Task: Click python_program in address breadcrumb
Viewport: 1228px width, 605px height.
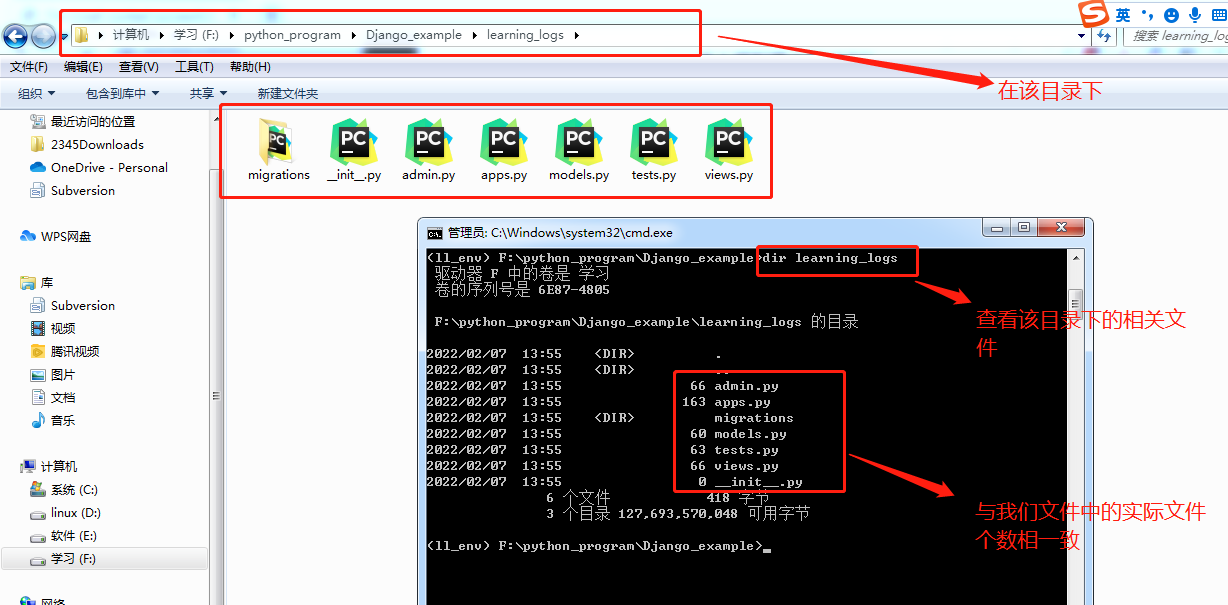Action: click(292, 35)
